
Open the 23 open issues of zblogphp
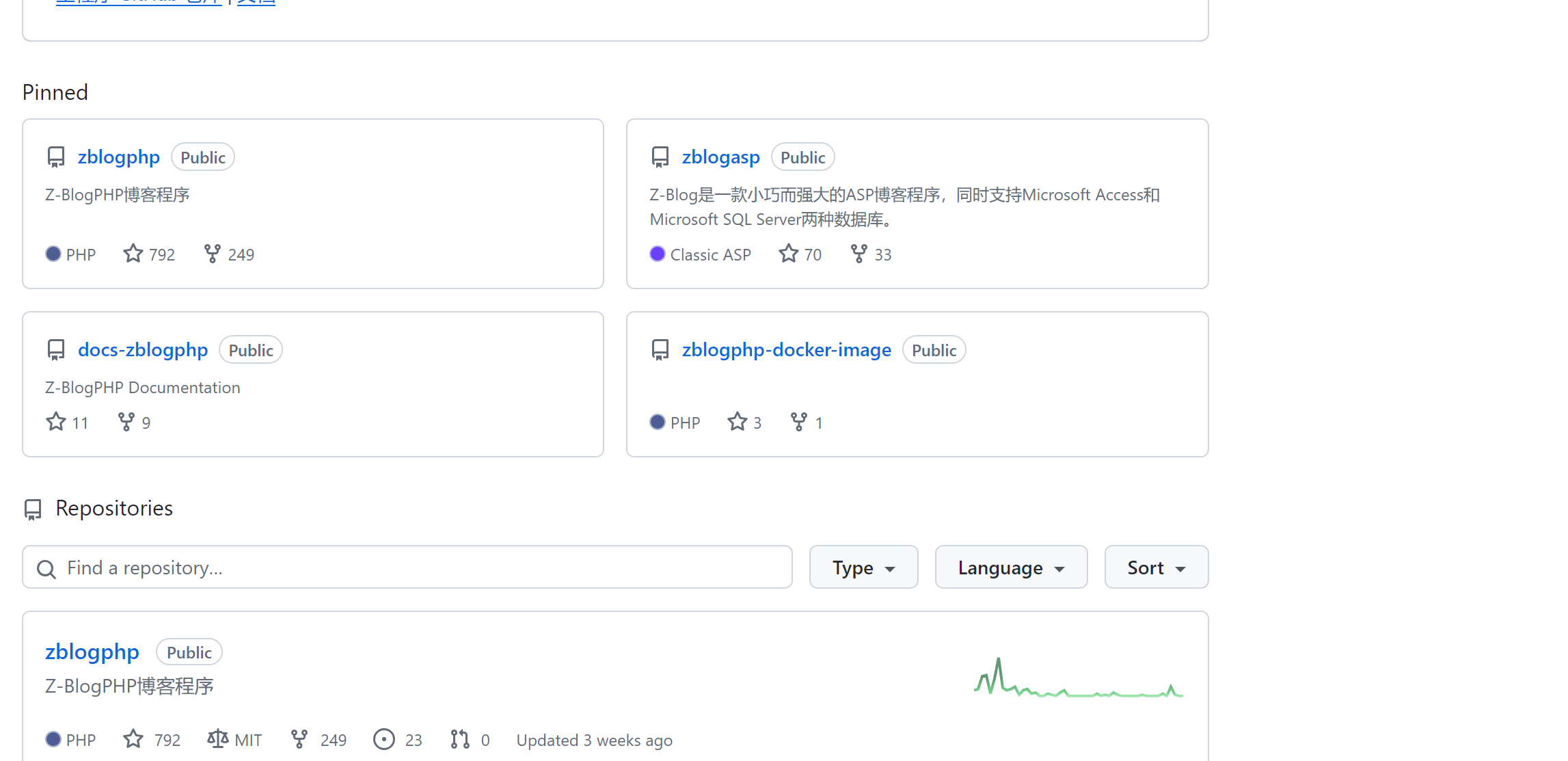coord(398,740)
